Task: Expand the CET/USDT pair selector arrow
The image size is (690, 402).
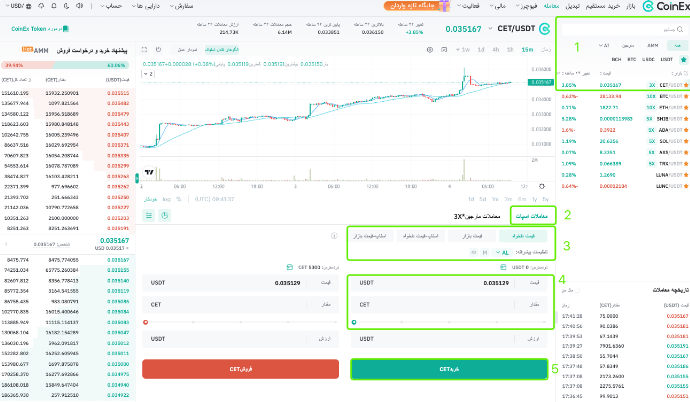Action: click(x=490, y=29)
